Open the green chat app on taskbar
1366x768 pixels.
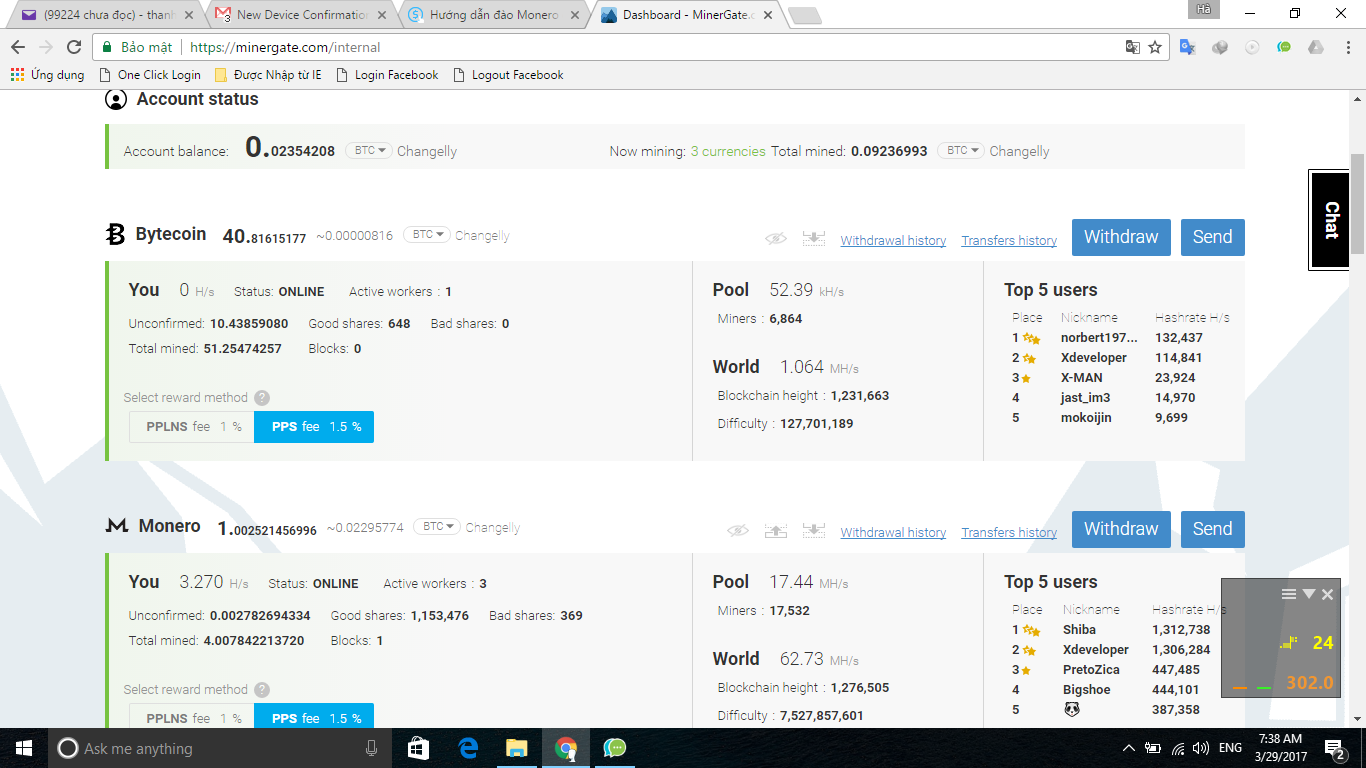pyautogui.click(x=615, y=748)
